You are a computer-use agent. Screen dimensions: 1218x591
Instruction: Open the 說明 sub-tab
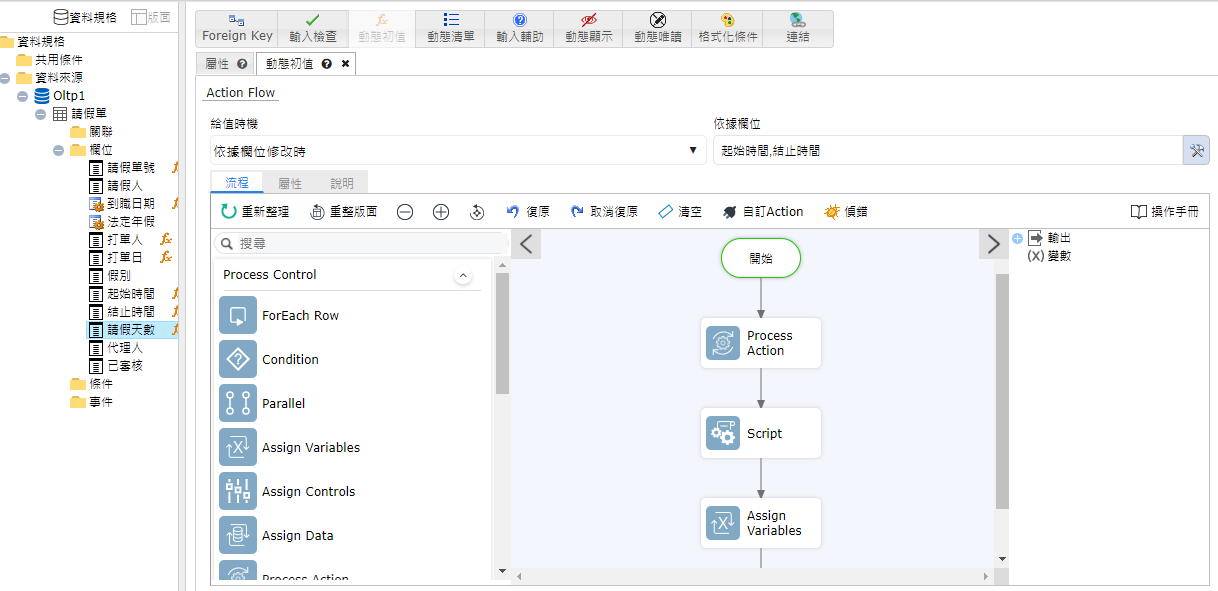[x=341, y=184]
